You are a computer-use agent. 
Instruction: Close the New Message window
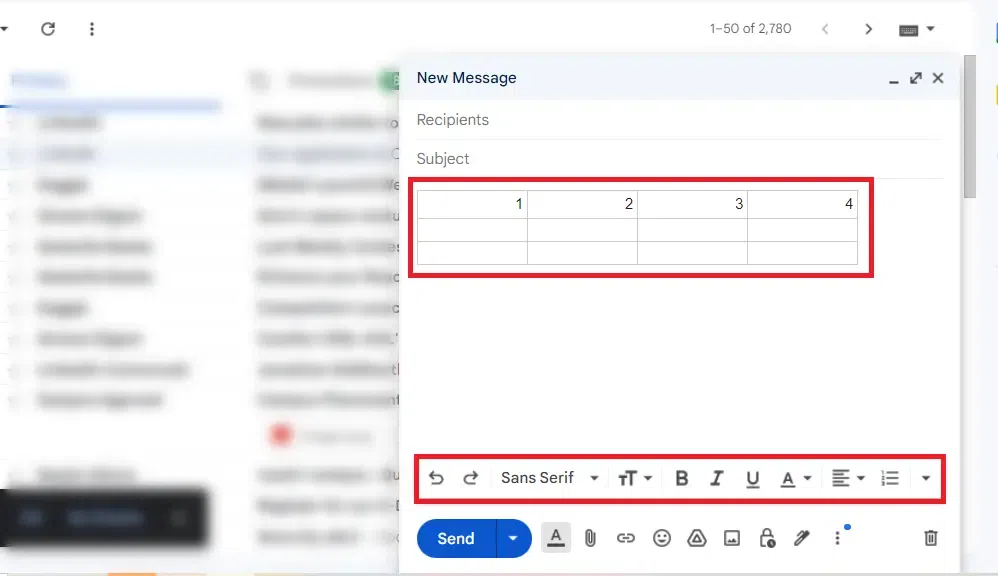pyautogui.click(x=938, y=78)
